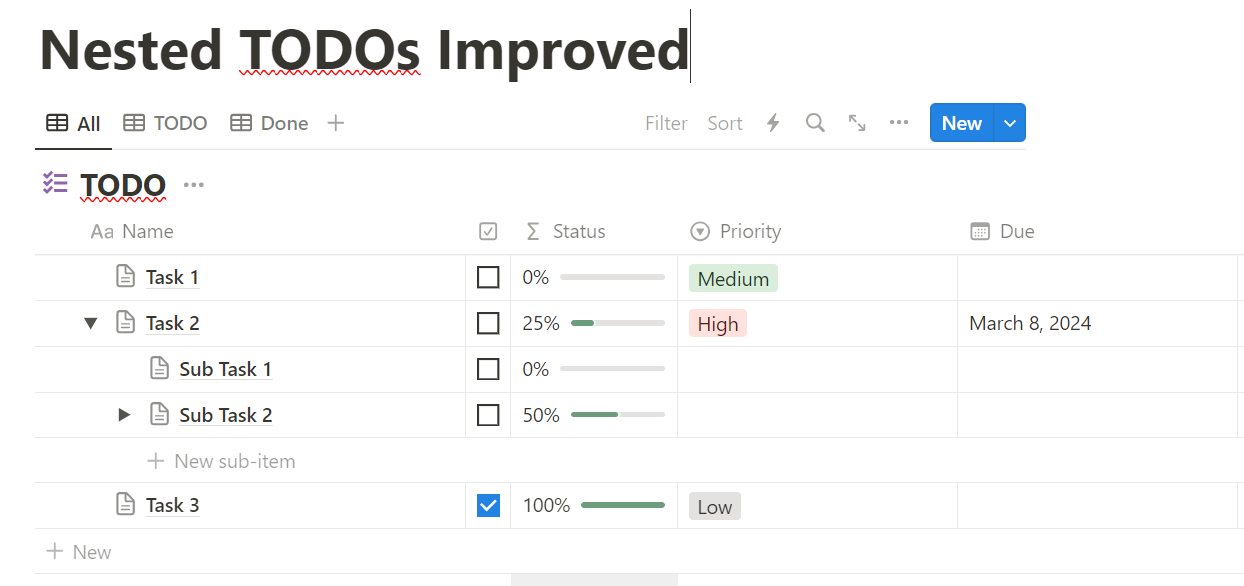Screen dimensions: 1244x586
Task: Check Sub Task 1's checkbox
Action: (x=488, y=369)
